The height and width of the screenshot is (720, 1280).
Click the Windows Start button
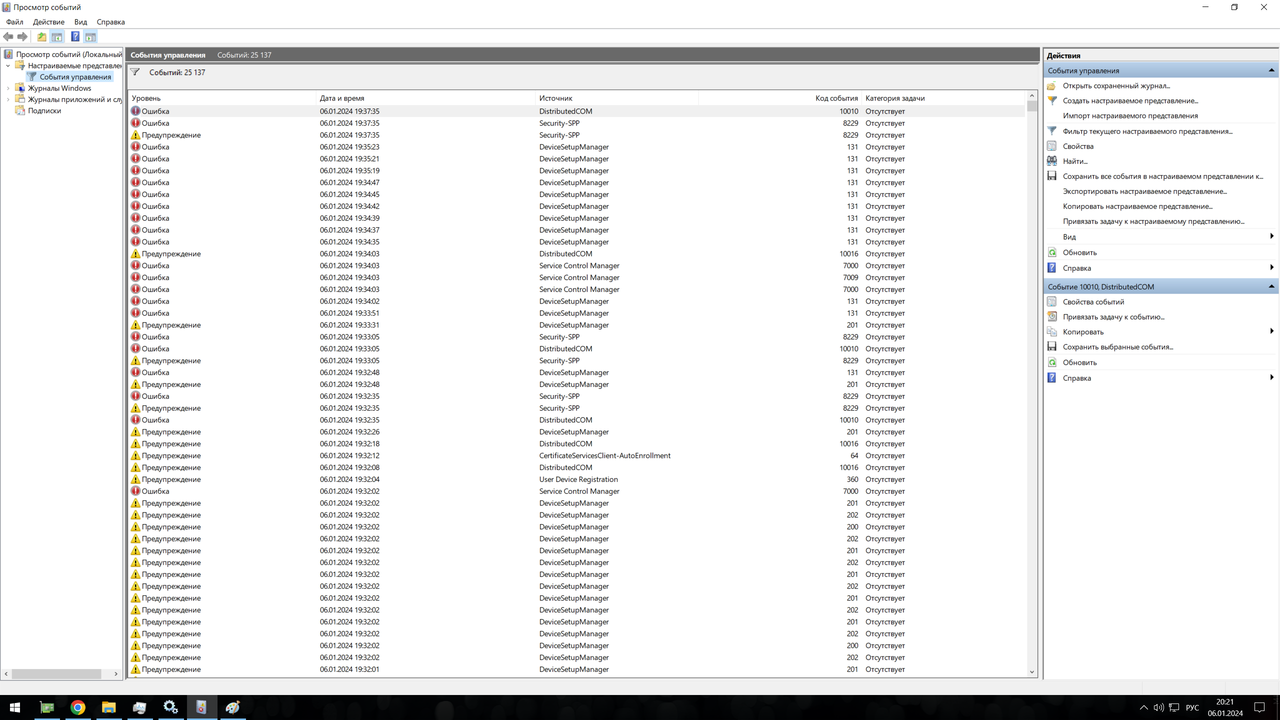(x=15, y=707)
